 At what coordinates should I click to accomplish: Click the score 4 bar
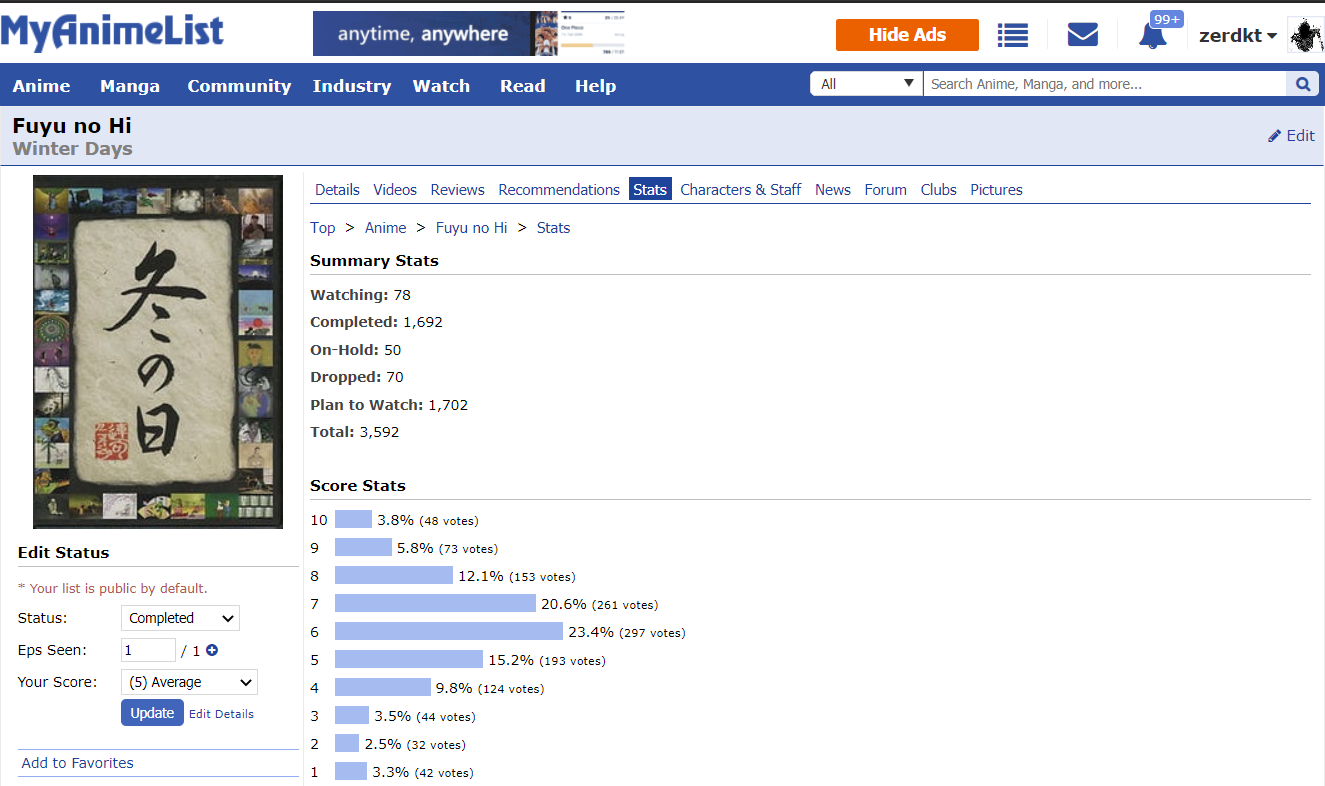pyautogui.click(x=383, y=688)
